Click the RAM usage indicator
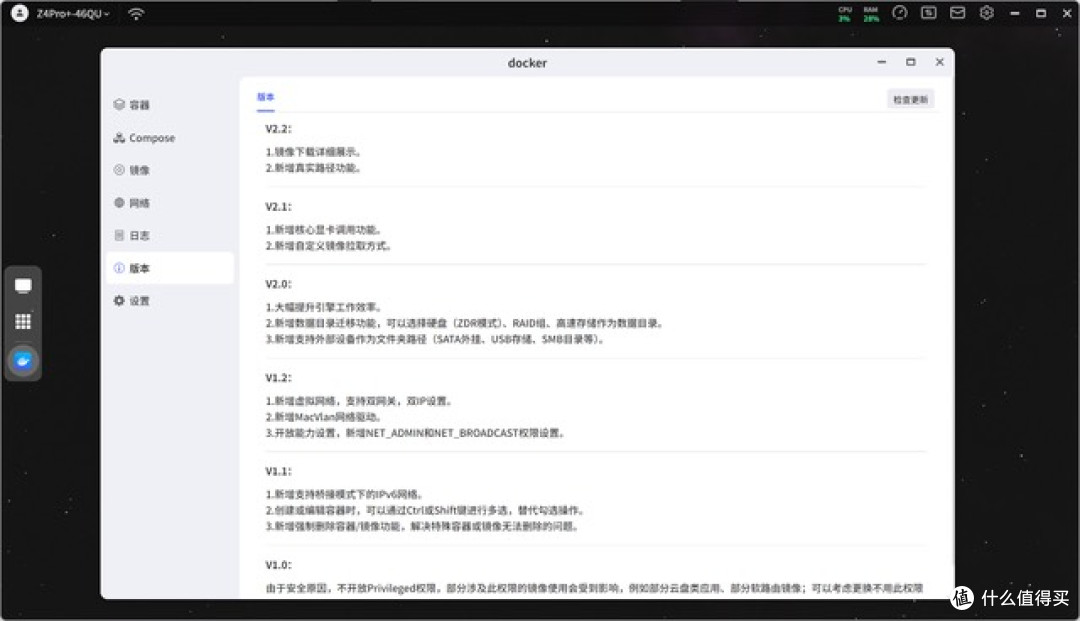1080x621 pixels. click(x=871, y=14)
